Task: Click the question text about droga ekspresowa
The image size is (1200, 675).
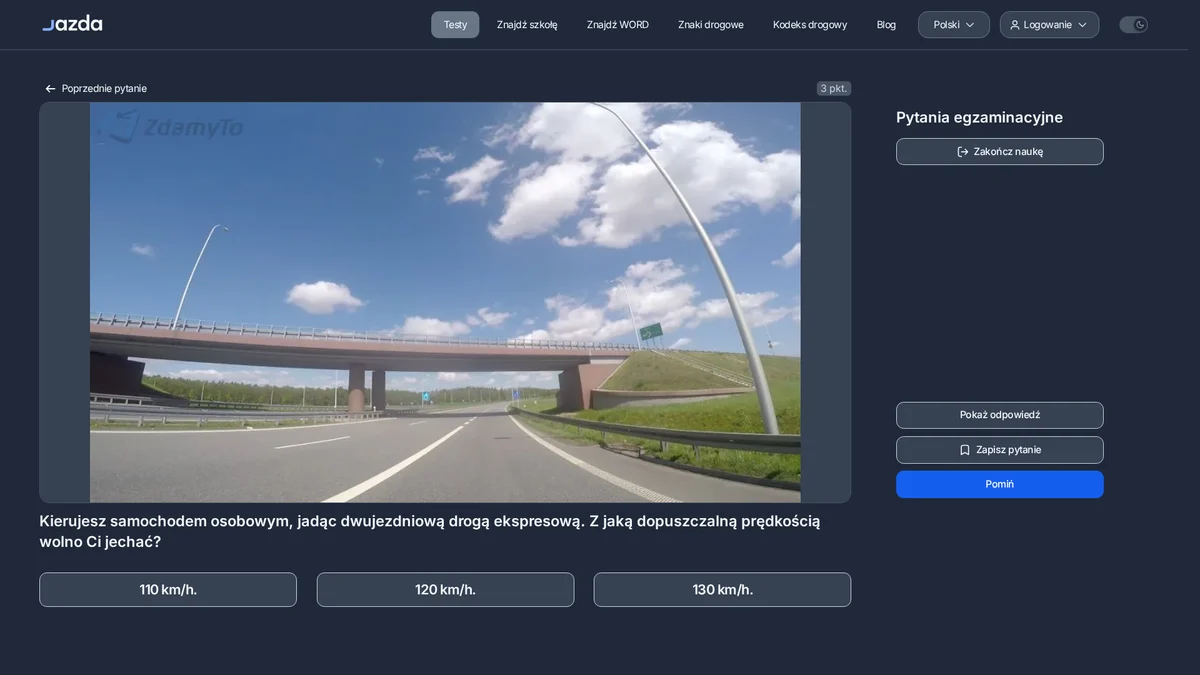Action: [x=430, y=531]
